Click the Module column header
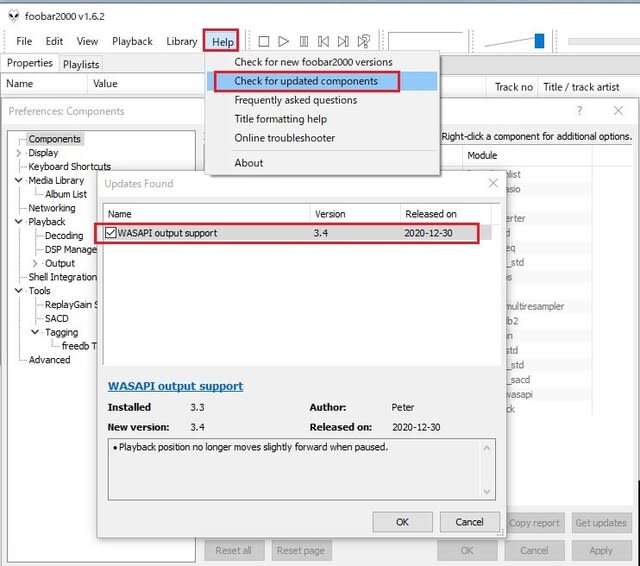 pos(527,155)
